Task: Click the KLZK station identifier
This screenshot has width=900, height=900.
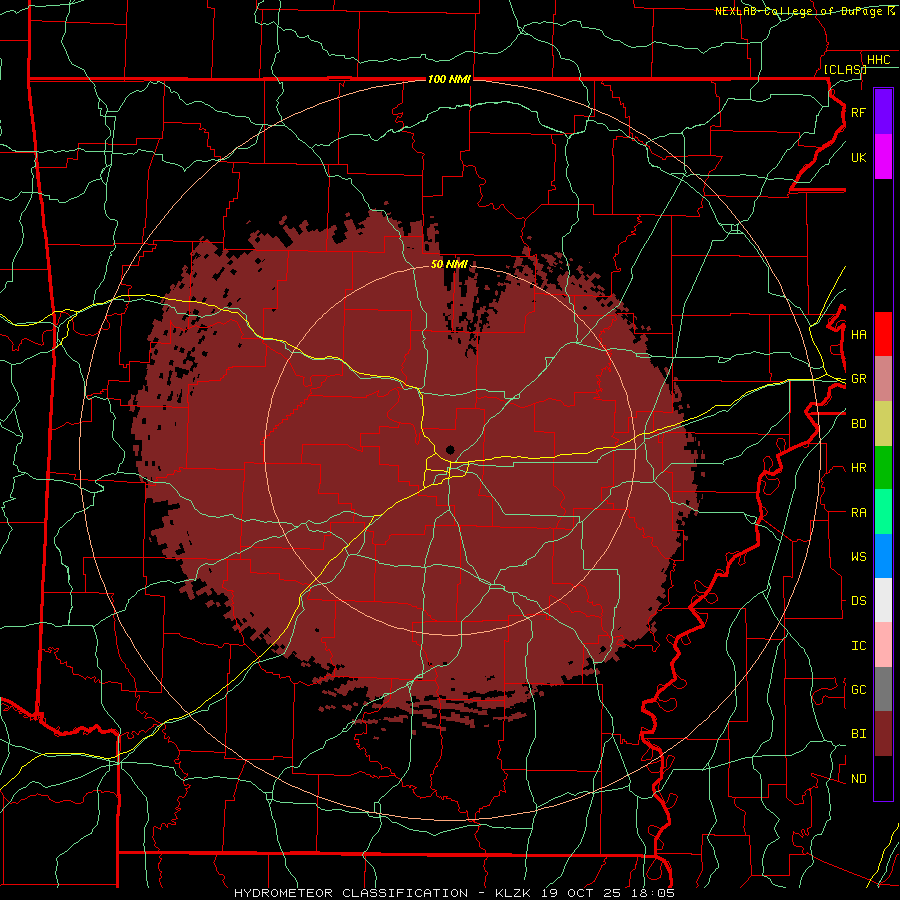Action: (513, 893)
